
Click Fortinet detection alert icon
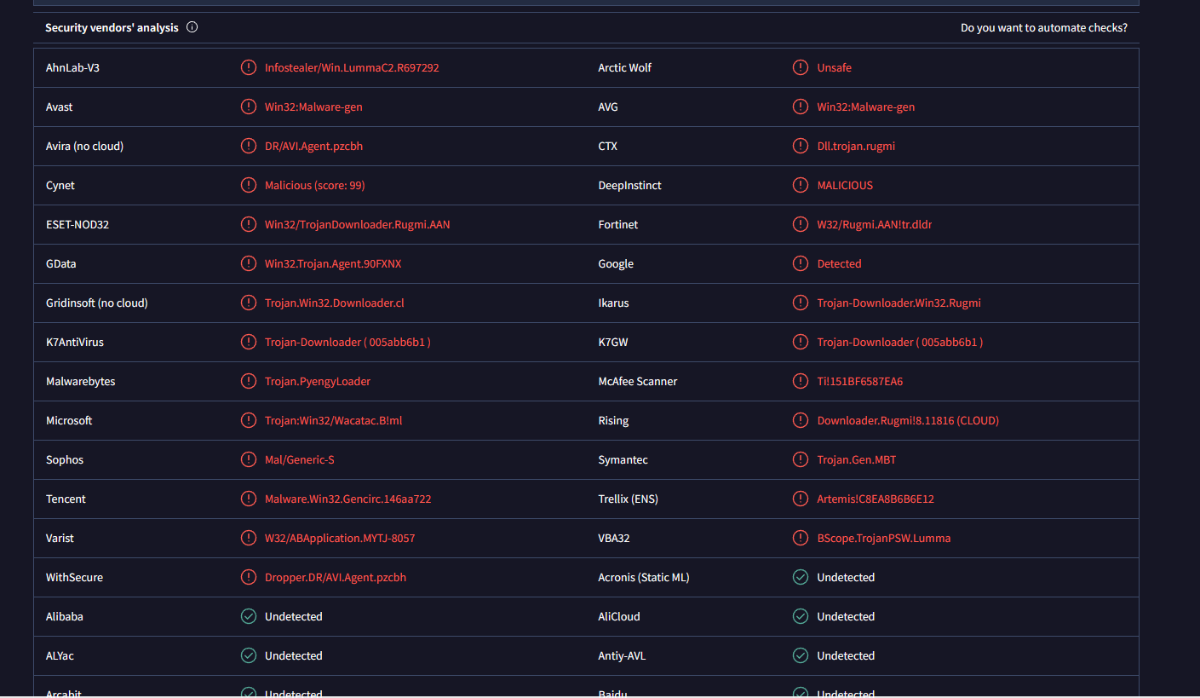(800, 225)
